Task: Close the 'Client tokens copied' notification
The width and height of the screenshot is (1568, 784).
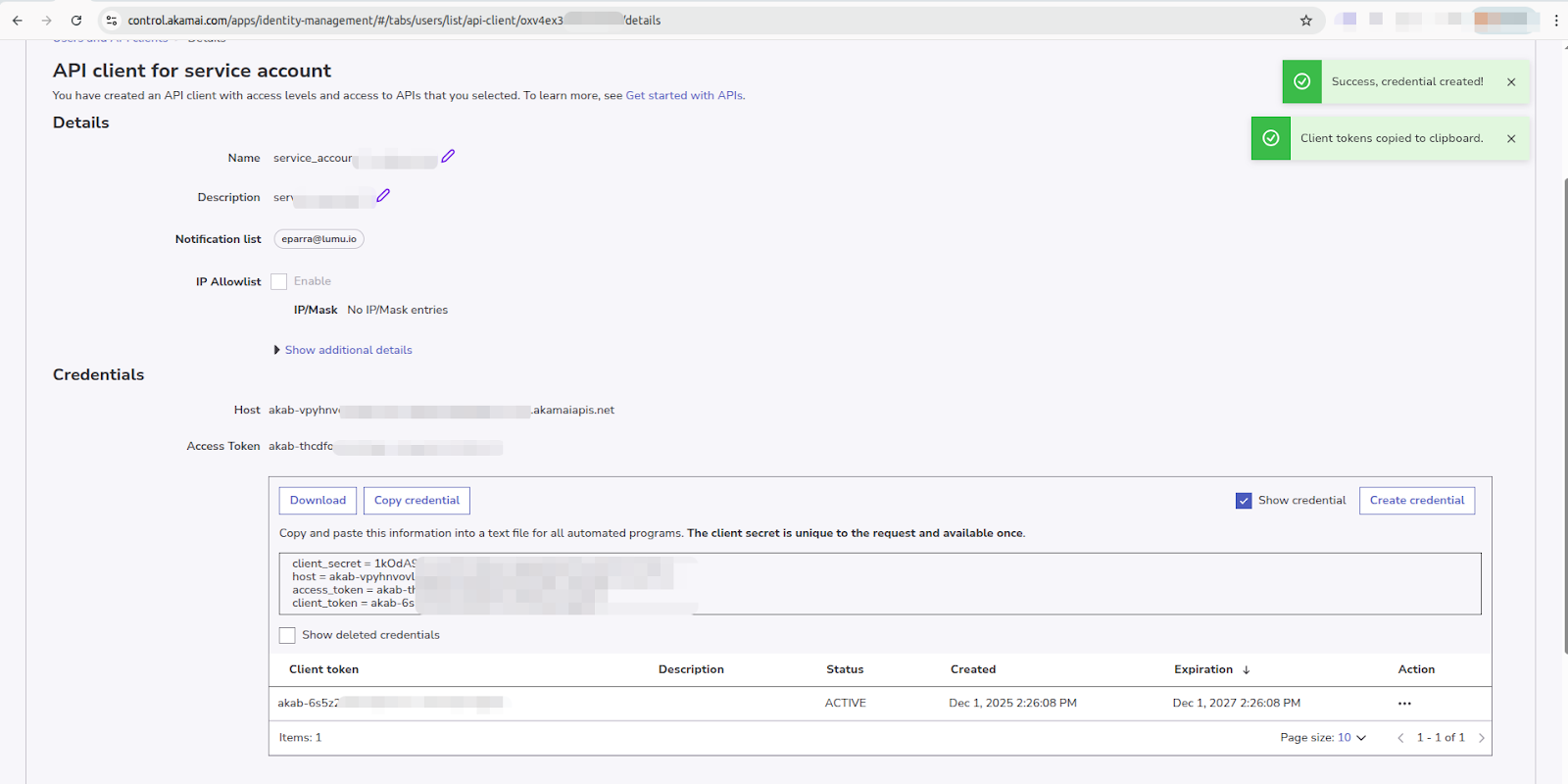Action: [x=1511, y=139]
